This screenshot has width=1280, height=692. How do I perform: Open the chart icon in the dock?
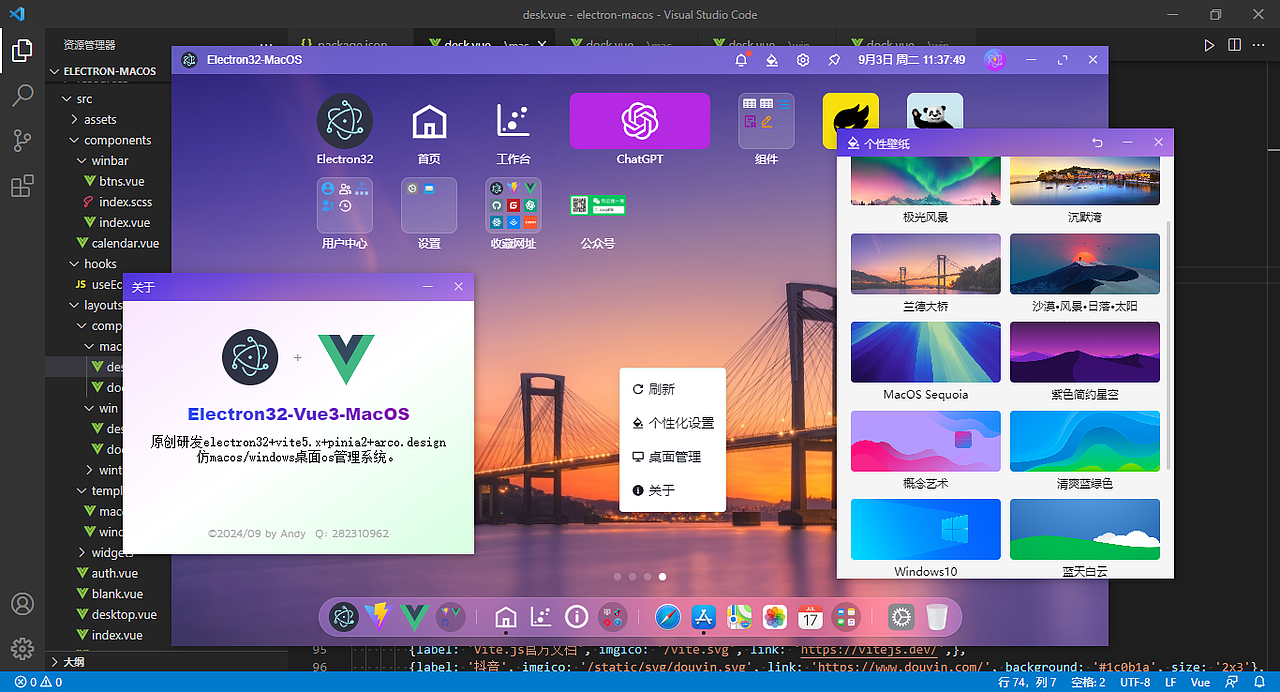click(541, 617)
